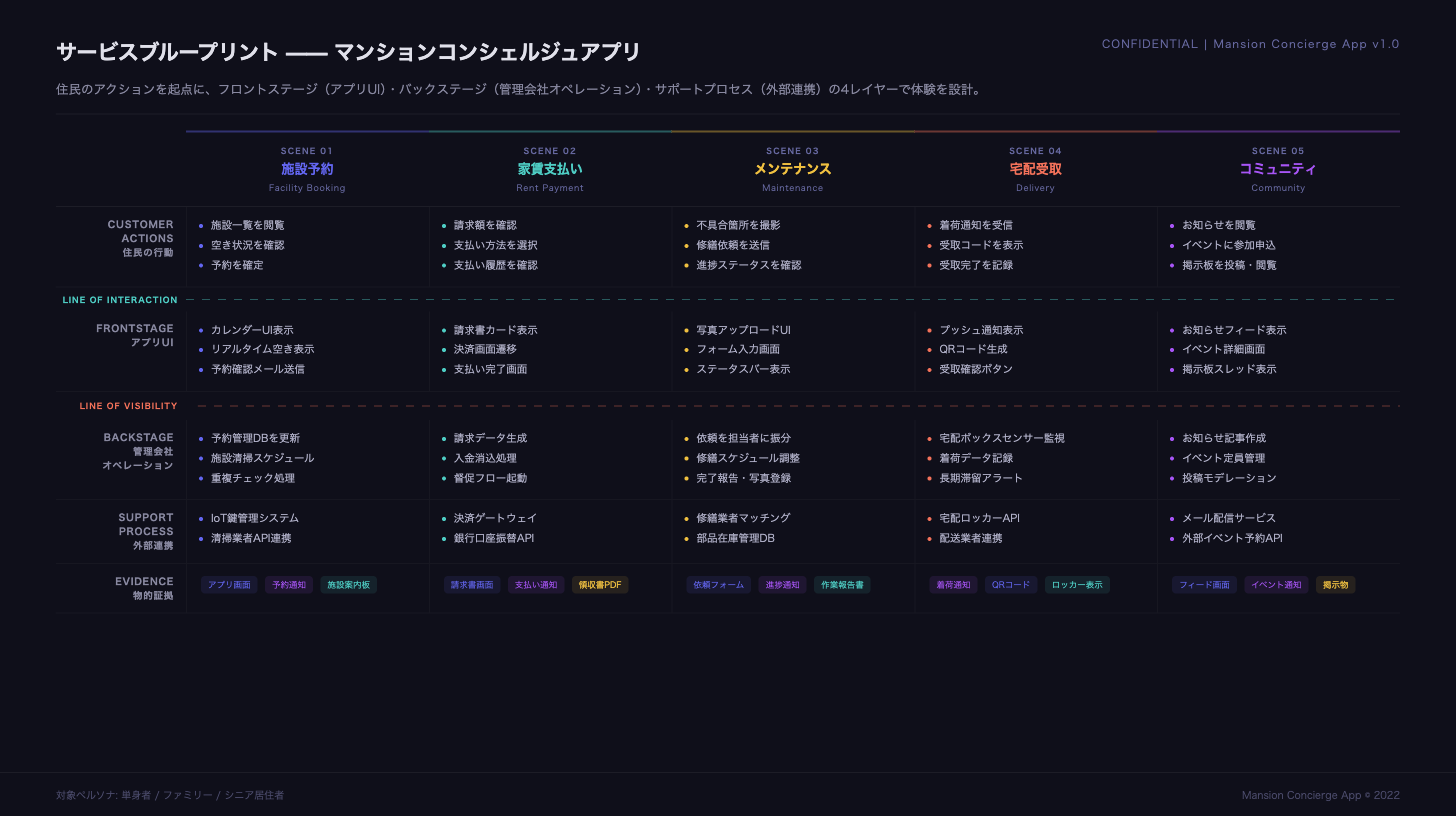This screenshot has width=1456, height=816.
Task: Click the アプリ画面 evidence tag
Action: 229,585
